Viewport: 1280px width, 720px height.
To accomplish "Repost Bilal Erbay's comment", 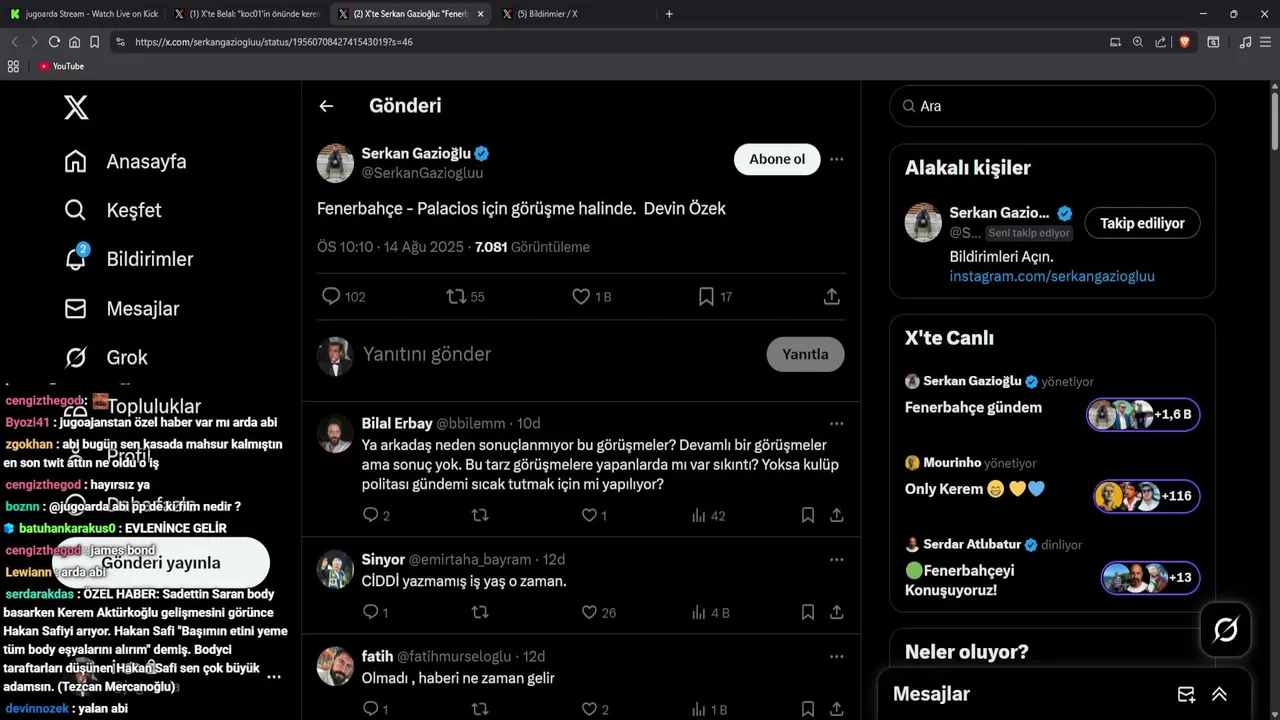I will tap(480, 515).
